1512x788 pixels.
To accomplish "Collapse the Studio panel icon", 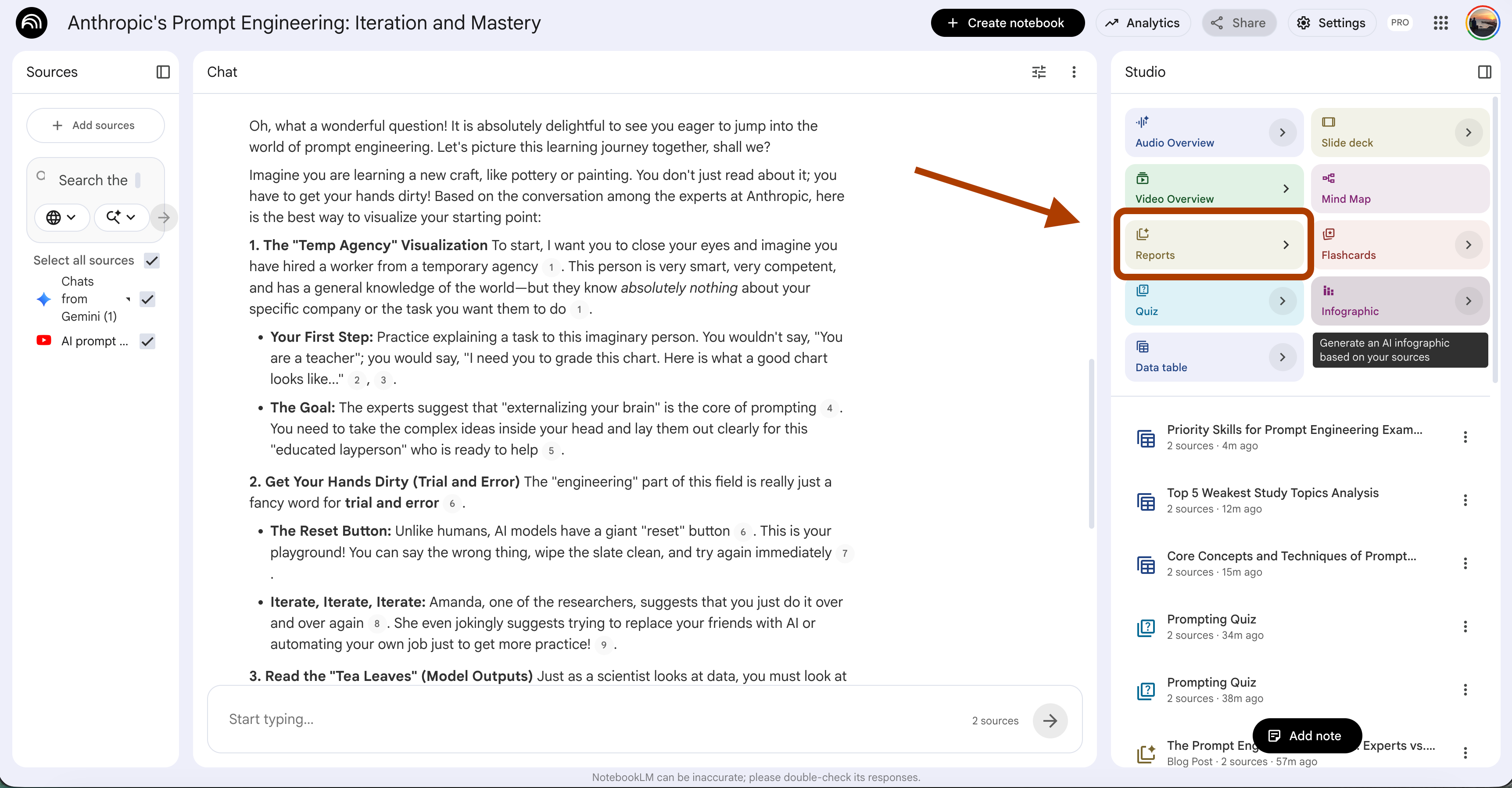I will tap(1484, 72).
